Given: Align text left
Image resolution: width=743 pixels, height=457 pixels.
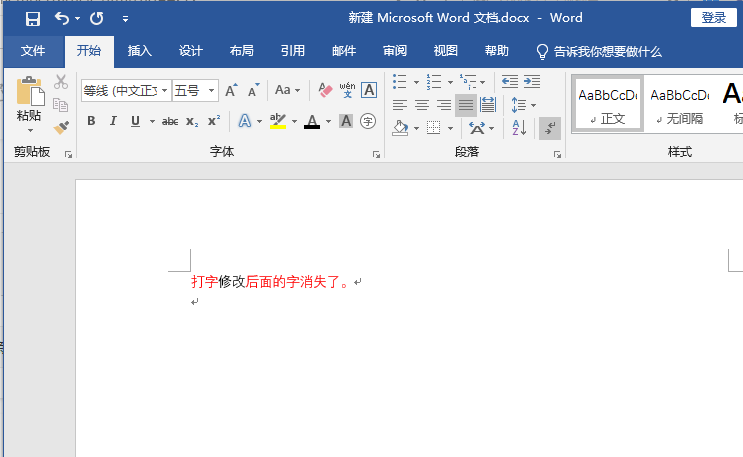Looking at the screenshot, I should tap(400, 105).
